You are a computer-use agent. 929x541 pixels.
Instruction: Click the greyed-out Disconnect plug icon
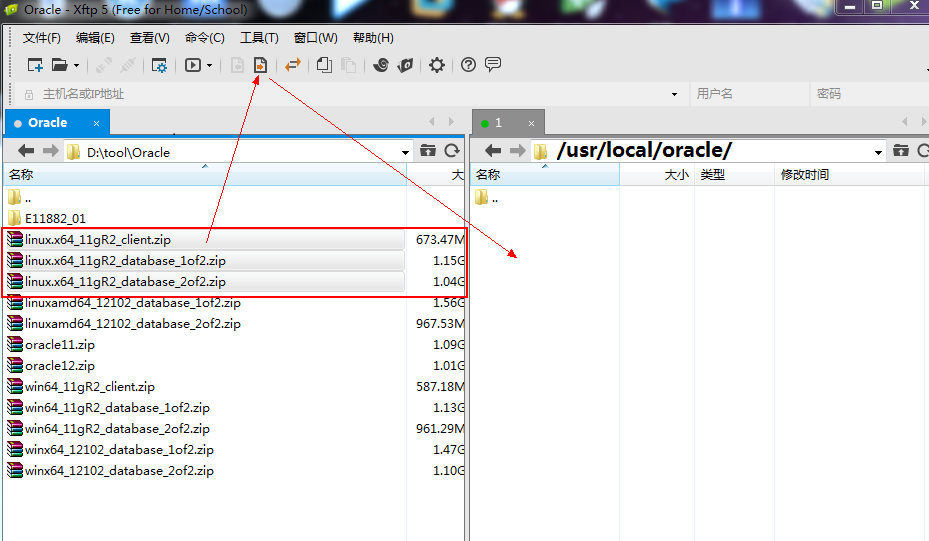[128, 65]
